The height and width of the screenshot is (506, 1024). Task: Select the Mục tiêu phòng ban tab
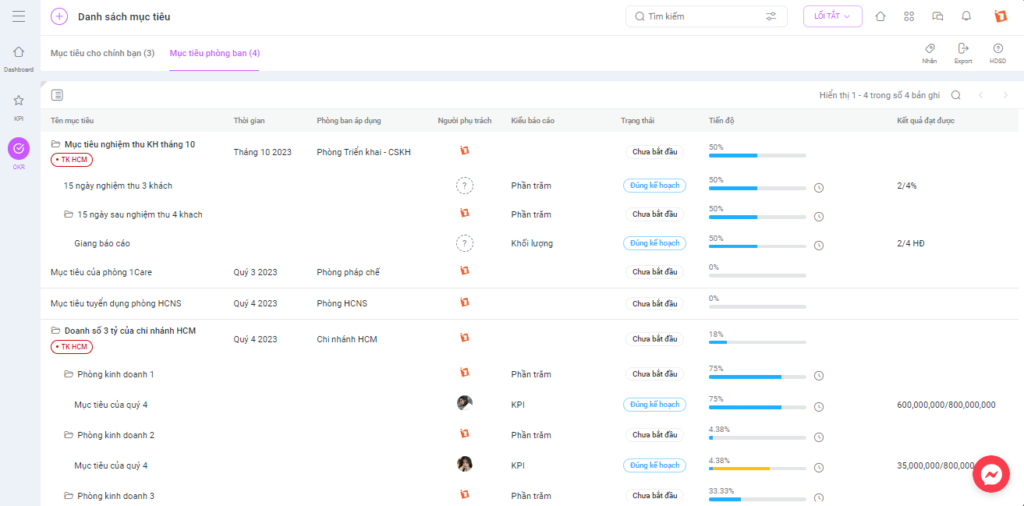pyautogui.click(x=214, y=53)
